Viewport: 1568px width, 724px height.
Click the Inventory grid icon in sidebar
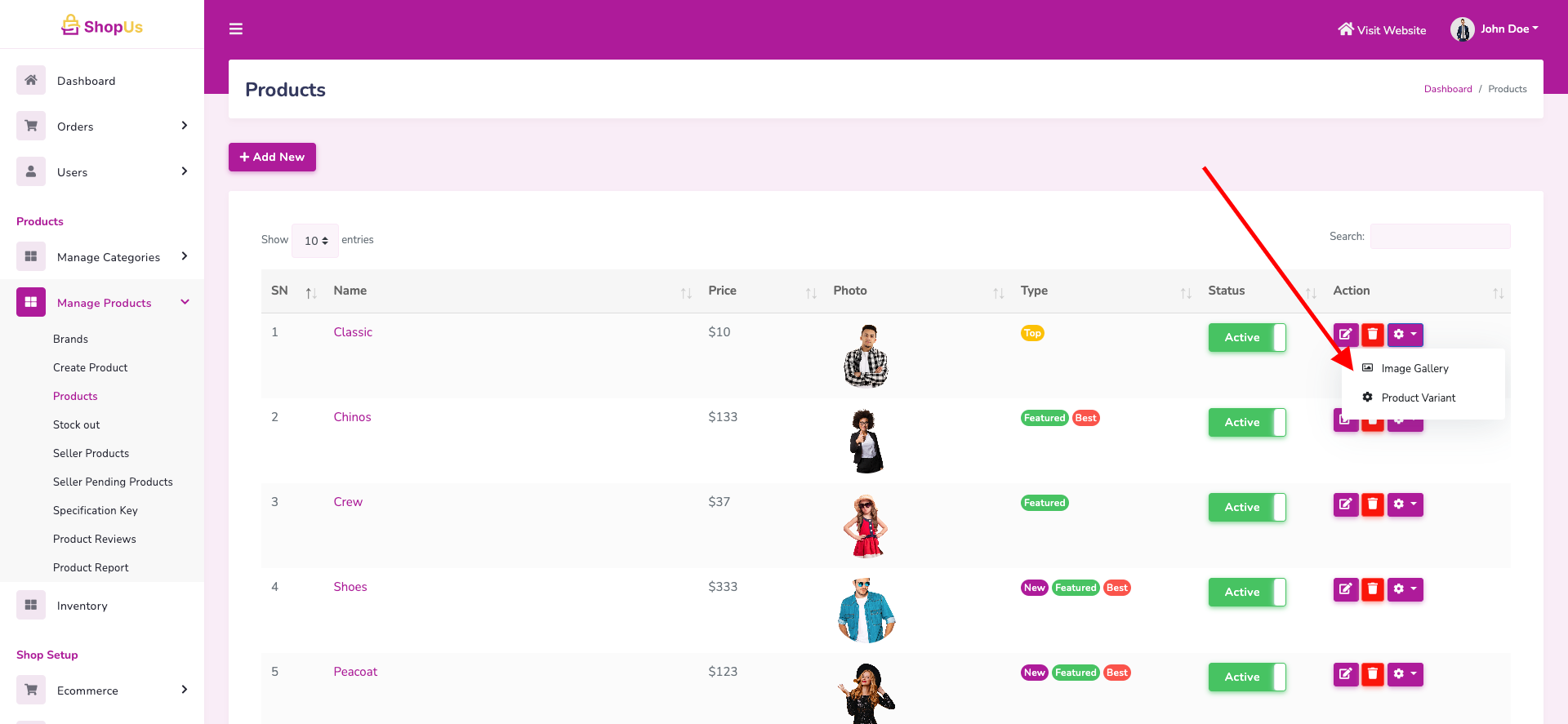coord(31,605)
